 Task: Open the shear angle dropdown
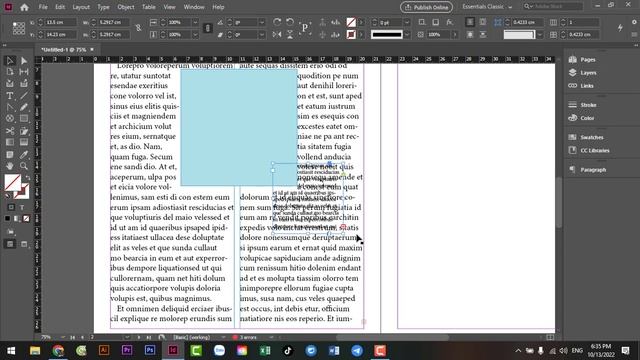pos(262,35)
